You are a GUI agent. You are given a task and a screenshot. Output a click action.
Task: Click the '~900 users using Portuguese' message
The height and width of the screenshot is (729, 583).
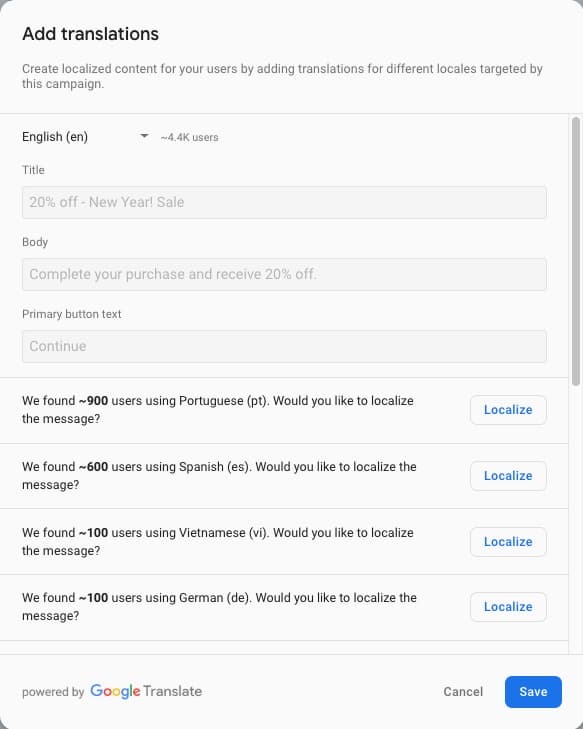218,410
